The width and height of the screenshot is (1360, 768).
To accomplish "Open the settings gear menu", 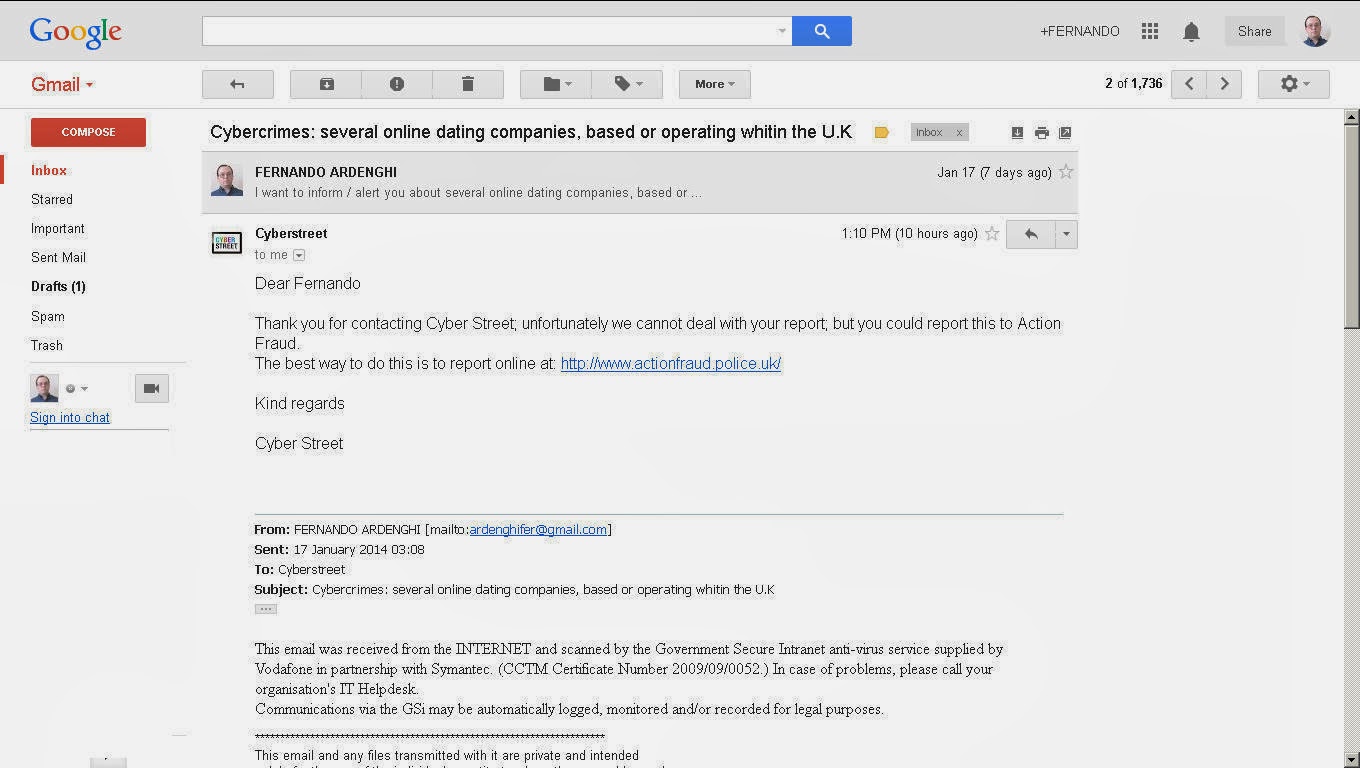I will (1294, 84).
